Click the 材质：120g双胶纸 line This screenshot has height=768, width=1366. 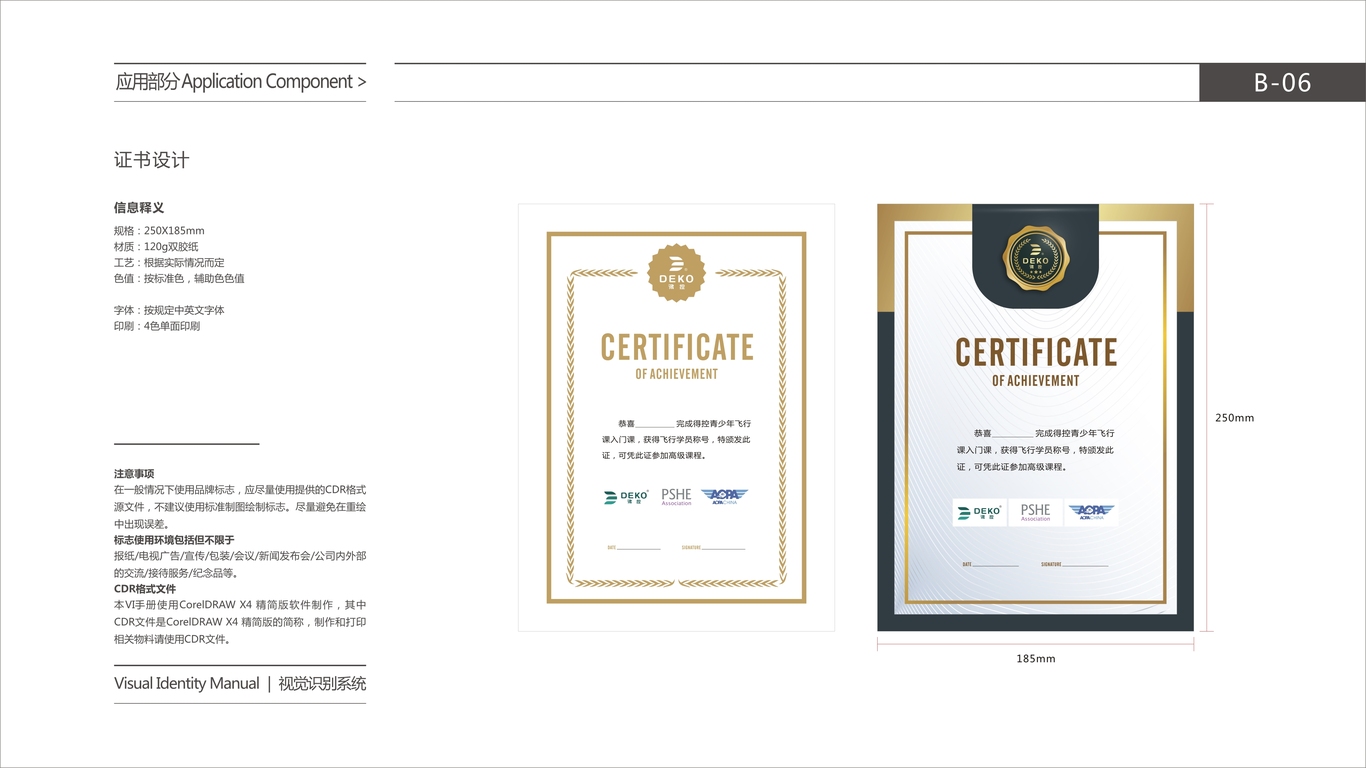click(156, 247)
